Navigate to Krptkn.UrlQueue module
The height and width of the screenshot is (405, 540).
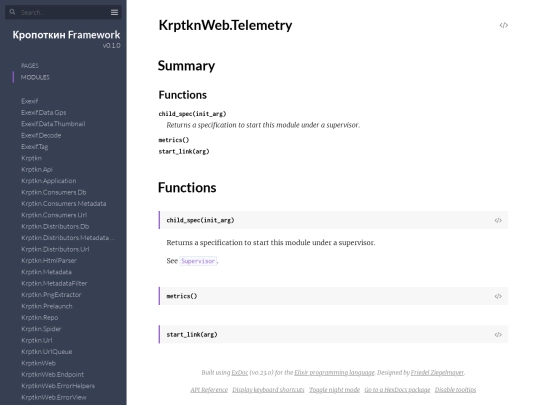(x=46, y=352)
